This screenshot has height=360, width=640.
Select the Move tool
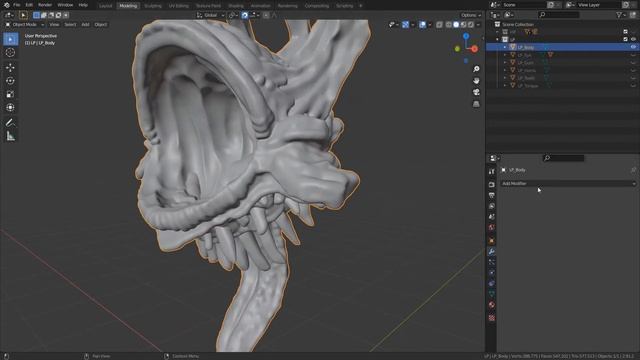click(x=11, y=67)
